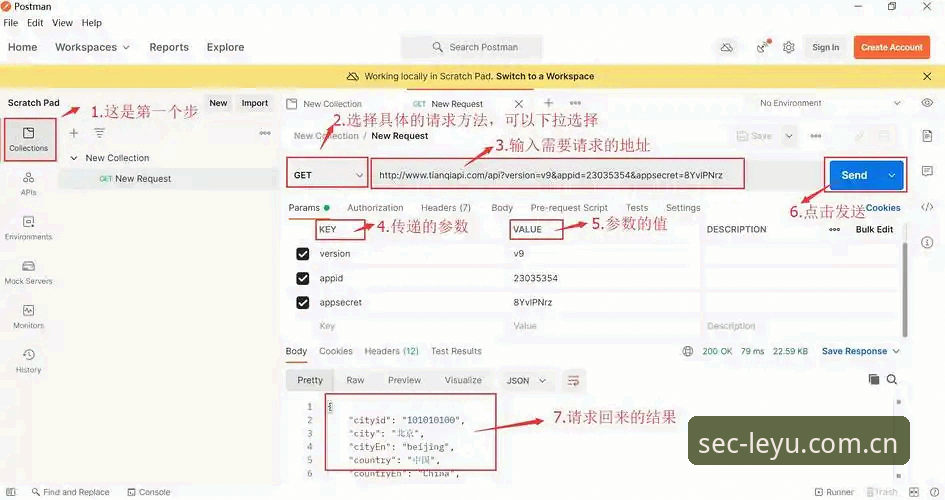Open the Monitors sidebar panel

coord(28,317)
